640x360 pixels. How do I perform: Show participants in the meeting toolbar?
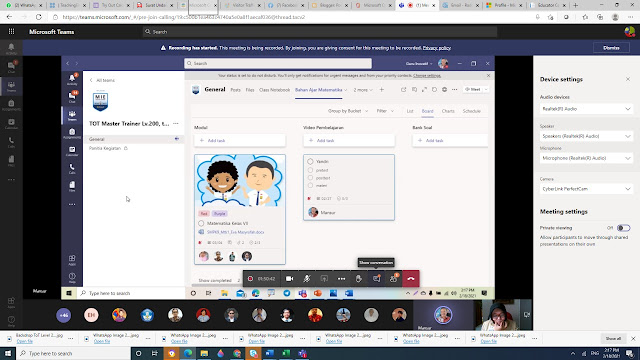click(x=393, y=279)
